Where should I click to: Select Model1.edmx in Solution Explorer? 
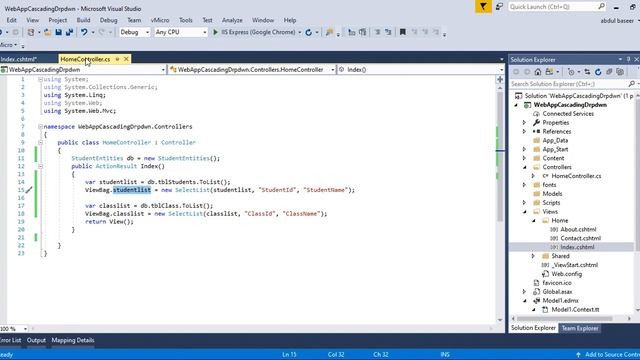[x=560, y=301]
